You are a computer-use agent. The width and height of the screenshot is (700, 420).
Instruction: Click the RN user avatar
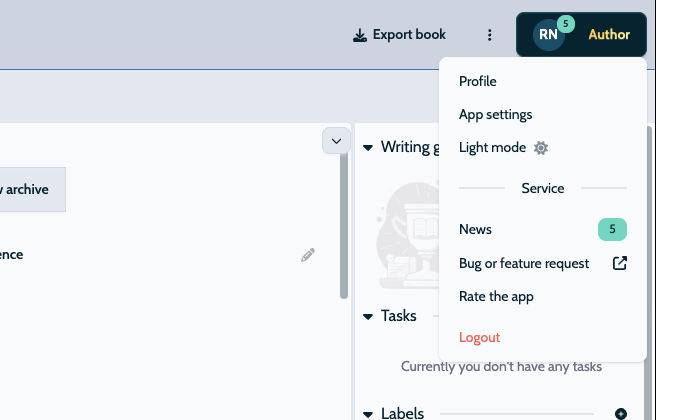(x=548, y=35)
